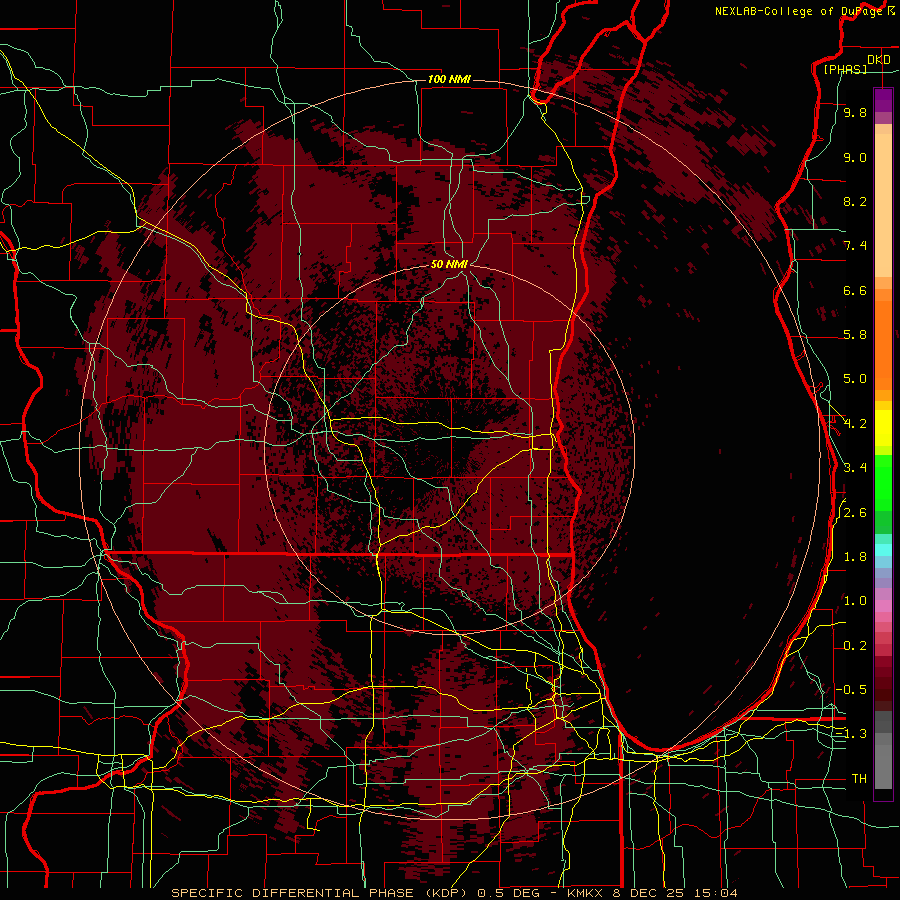Click the 9.0 value on the color scale

(x=855, y=157)
